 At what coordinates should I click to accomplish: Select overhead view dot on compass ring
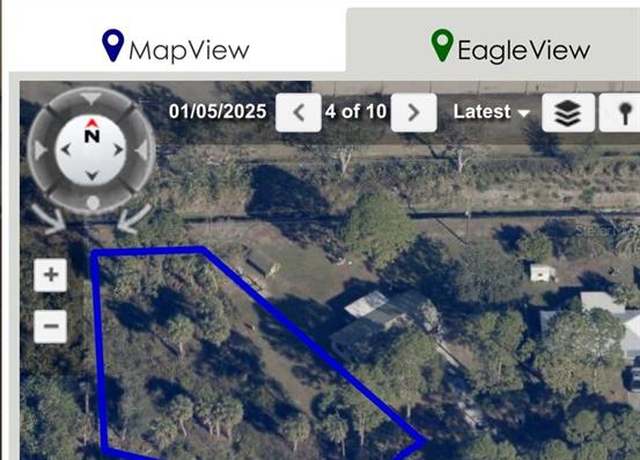pyautogui.click(x=93, y=202)
